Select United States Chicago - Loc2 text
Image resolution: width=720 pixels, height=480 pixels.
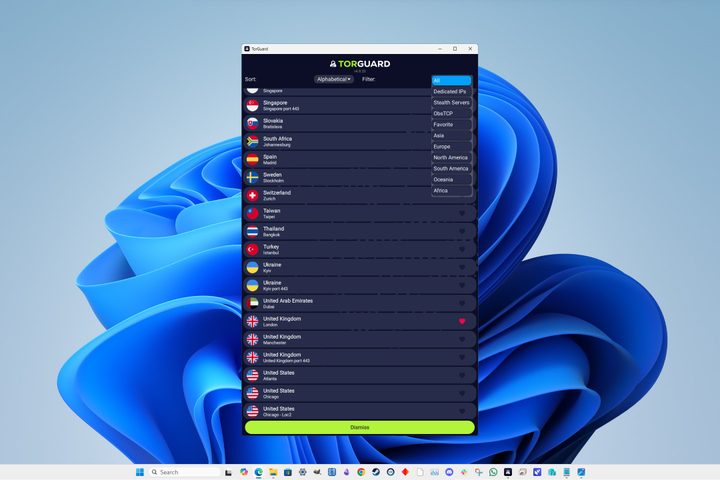pos(279,412)
